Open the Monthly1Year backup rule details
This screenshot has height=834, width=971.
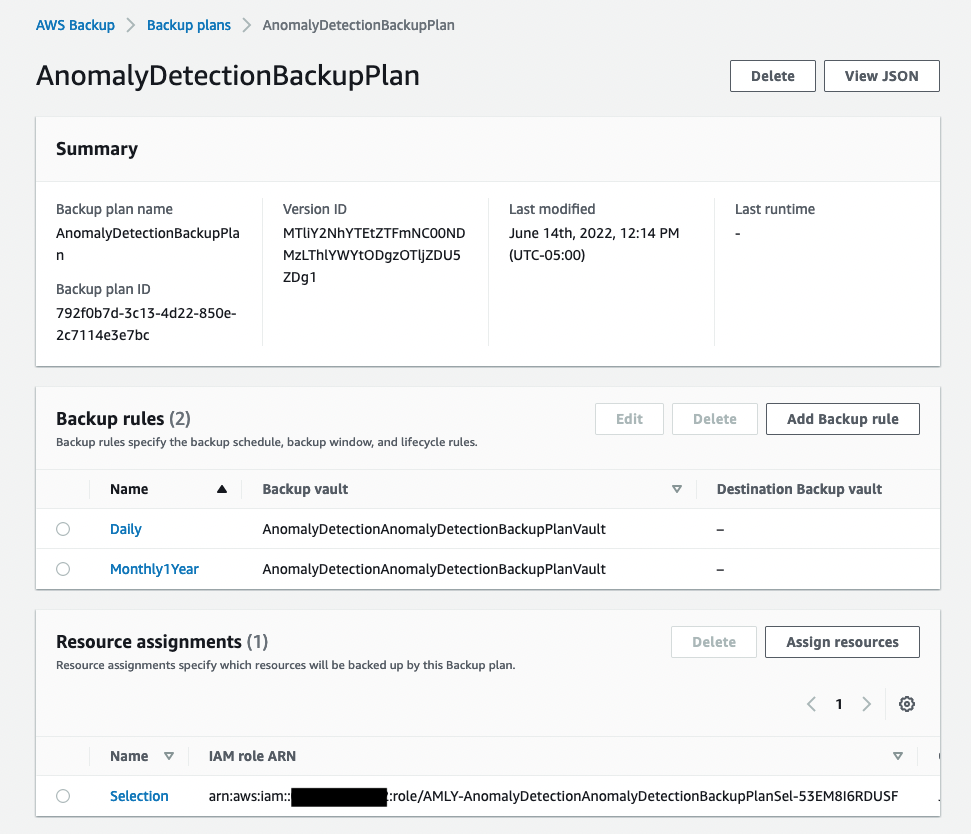(x=154, y=568)
